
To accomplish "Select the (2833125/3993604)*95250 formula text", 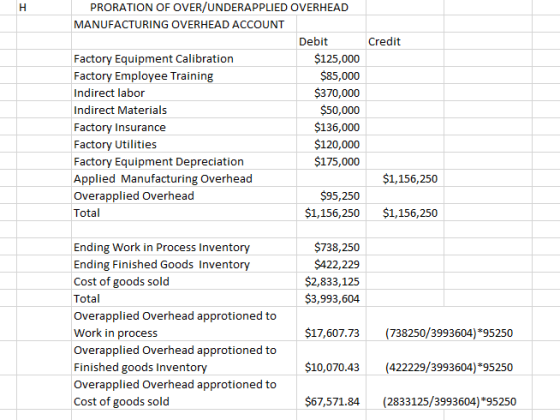I will 450,401.
